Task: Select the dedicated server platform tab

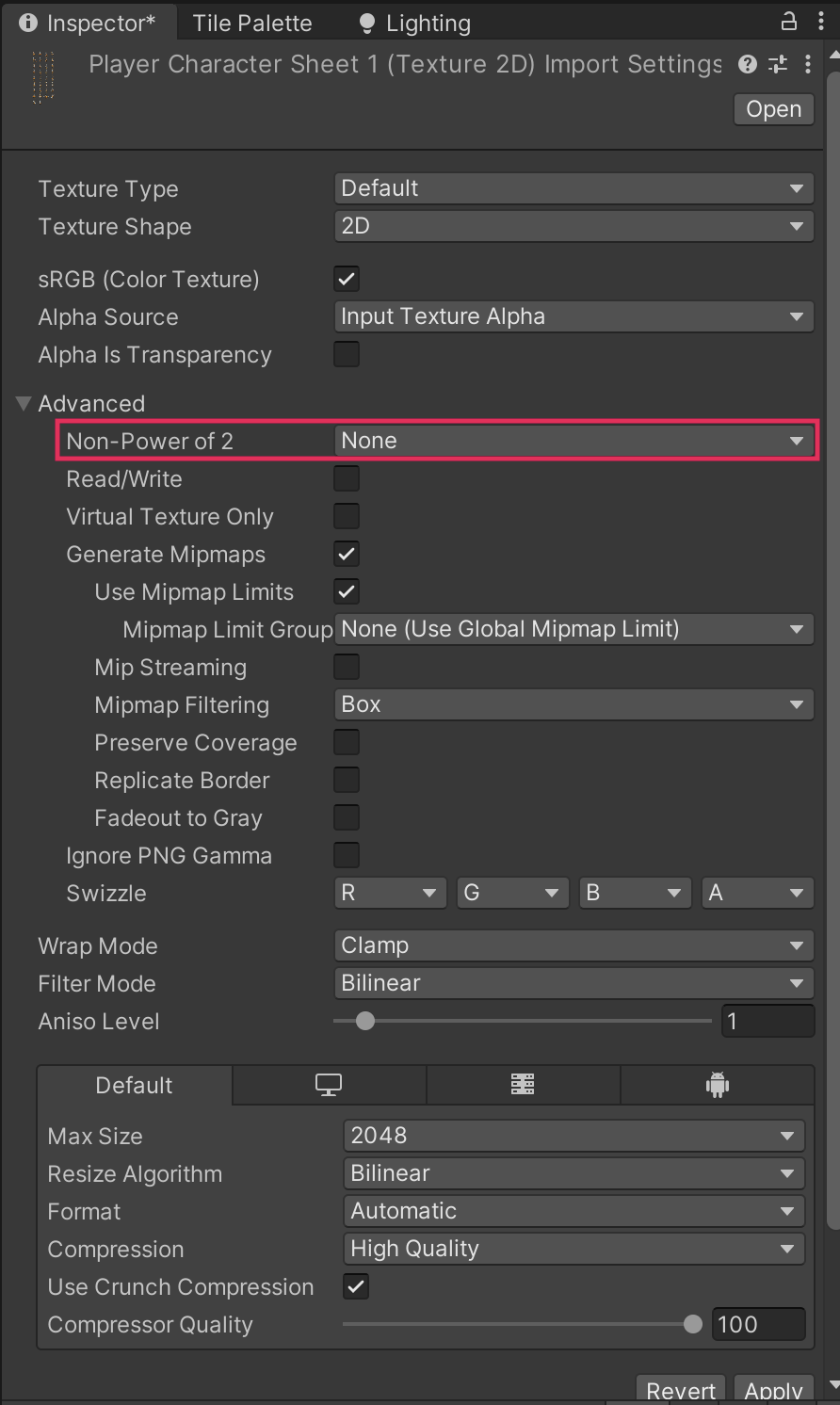Action: 523,1085
